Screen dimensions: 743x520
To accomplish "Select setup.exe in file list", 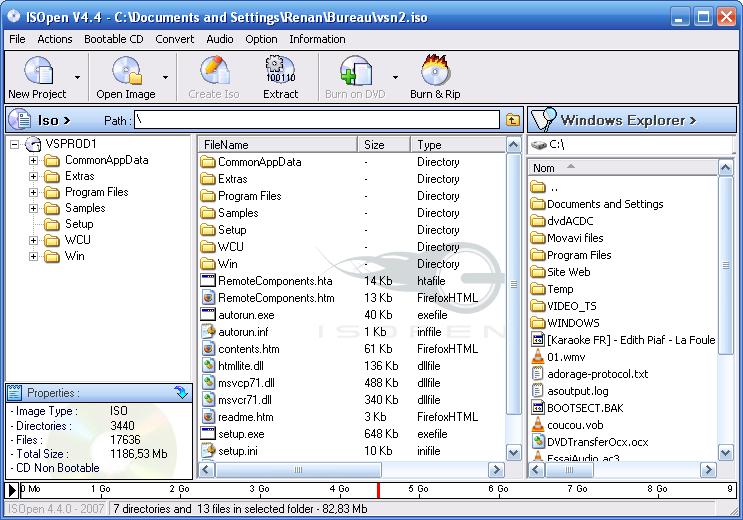I will tap(241, 434).
